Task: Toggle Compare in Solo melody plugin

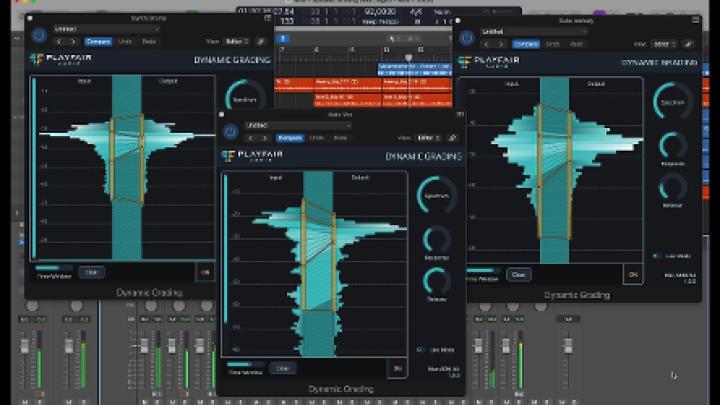Action: point(526,44)
